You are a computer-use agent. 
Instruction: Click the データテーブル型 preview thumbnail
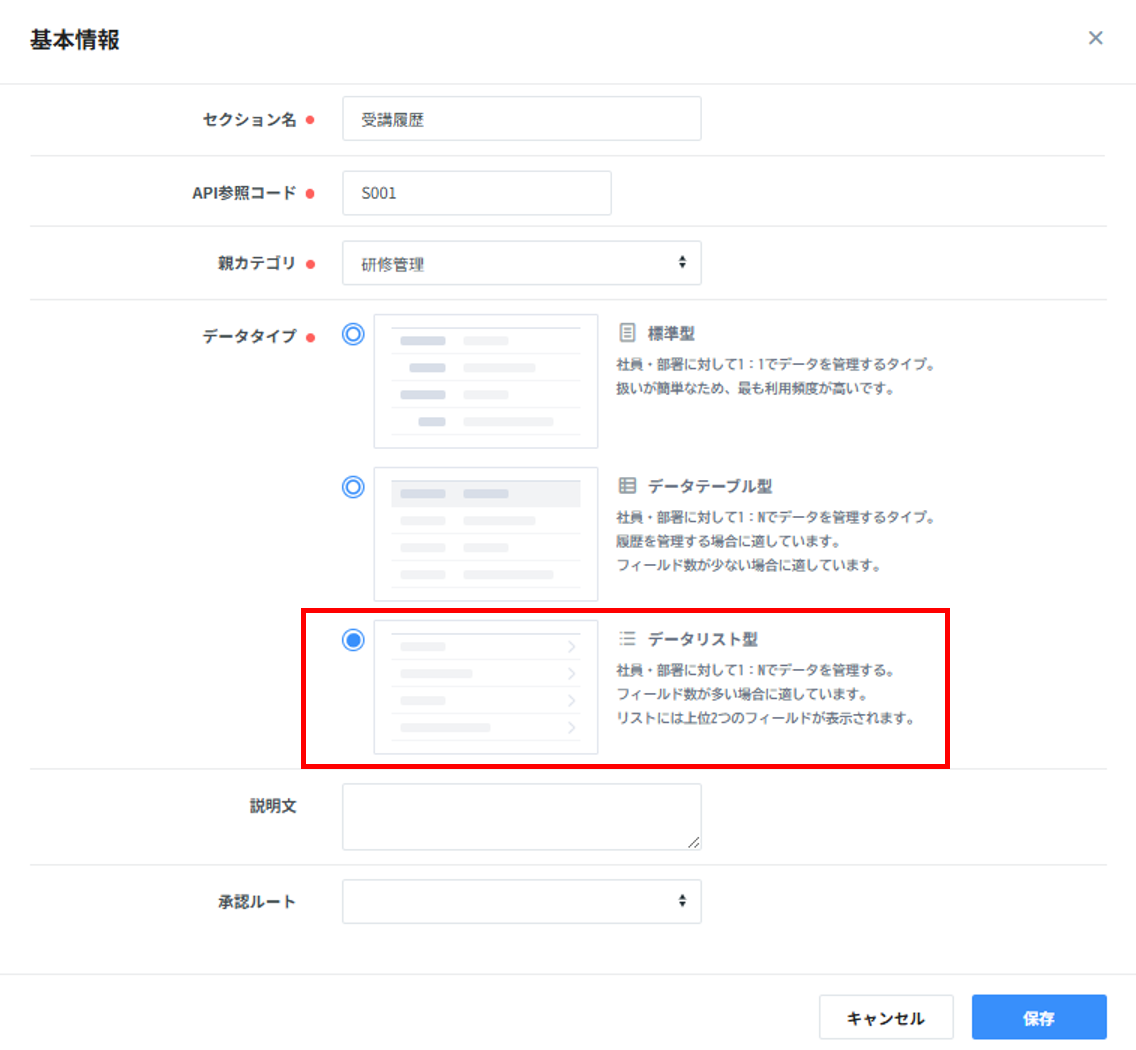click(x=485, y=534)
